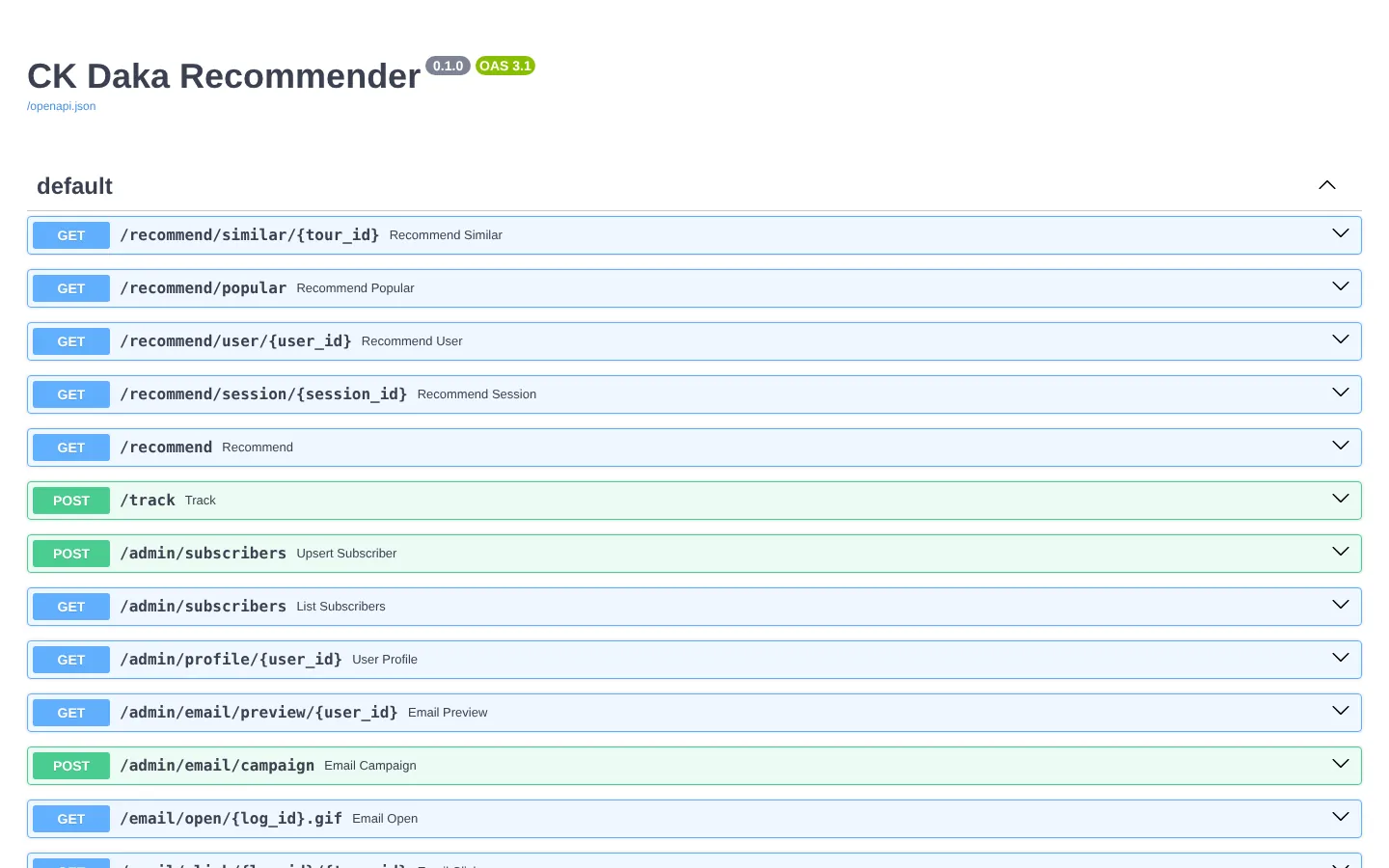Expand chevron for /recommend/user/{user_id}
Screen dimensions: 1389x868
click(1341, 339)
